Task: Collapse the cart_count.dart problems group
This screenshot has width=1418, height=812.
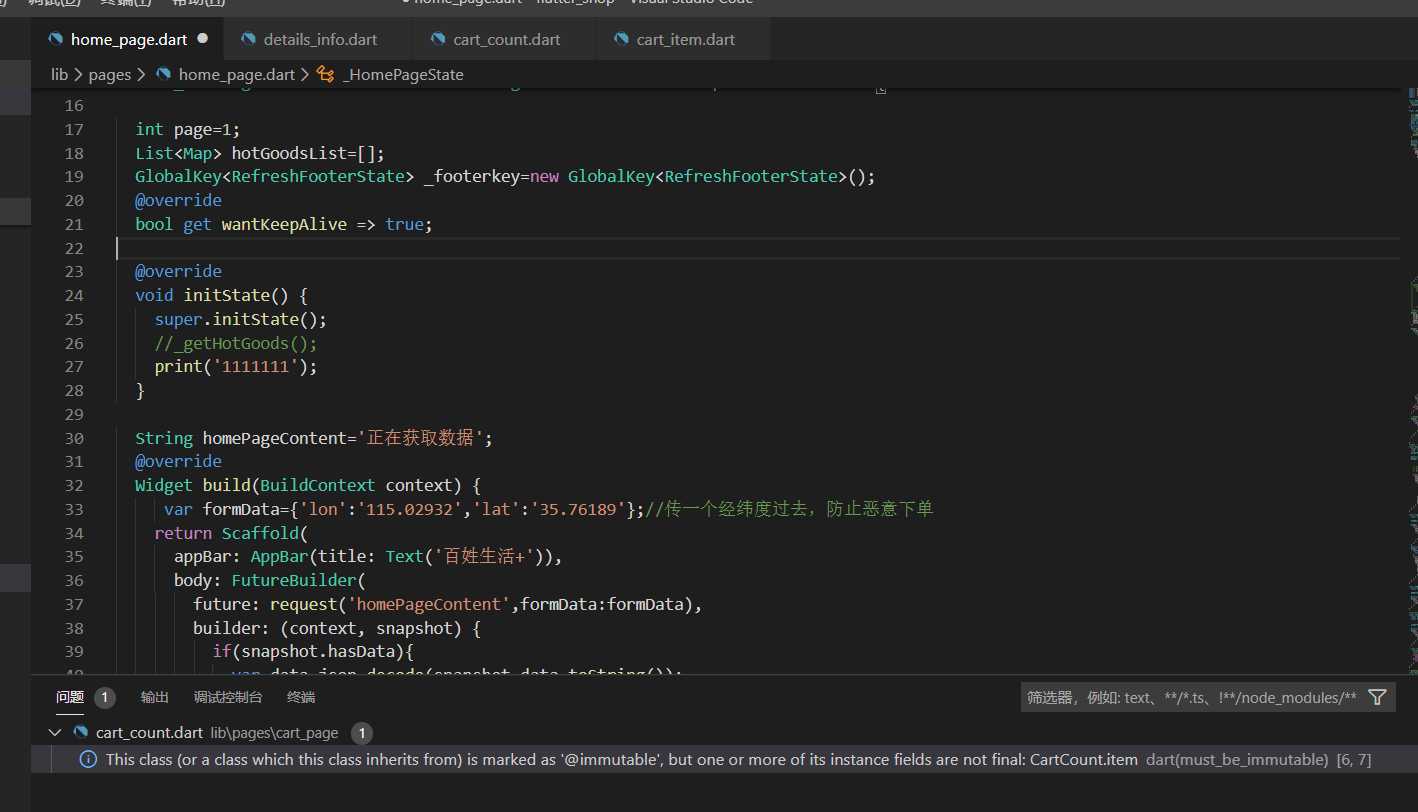Action: click(x=55, y=733)
